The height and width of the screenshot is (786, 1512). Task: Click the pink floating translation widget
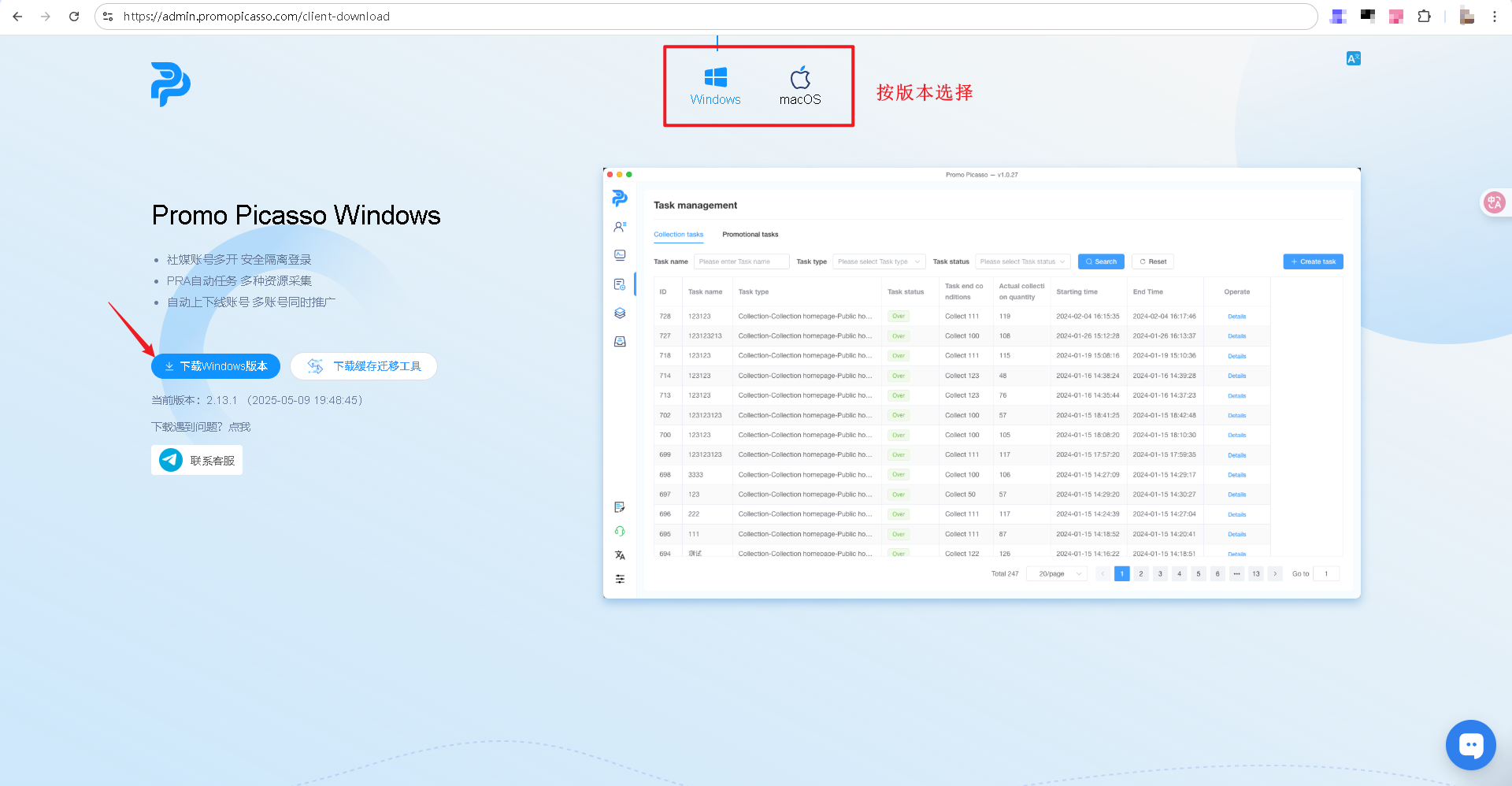click(1493, 202)
